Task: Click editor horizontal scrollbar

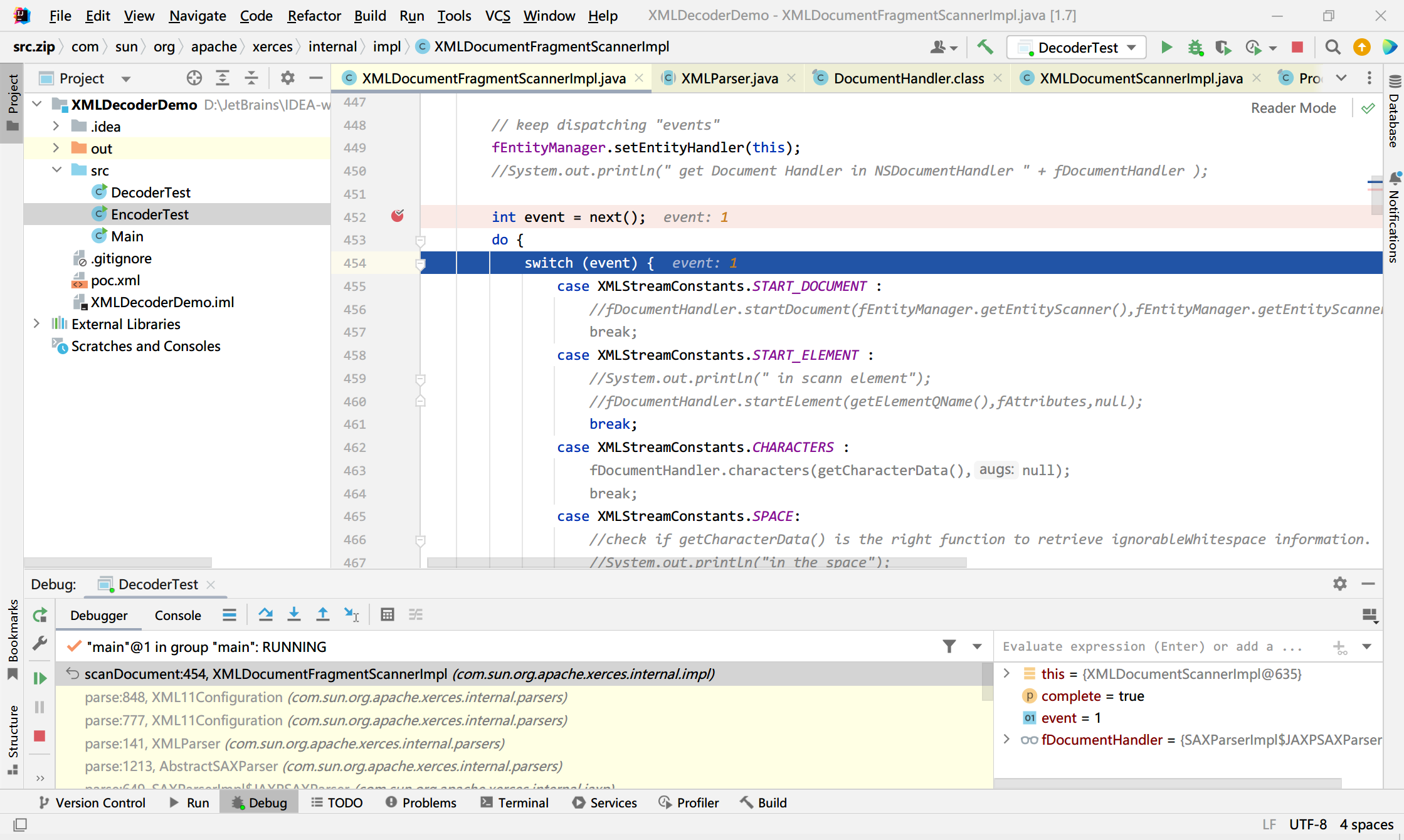Action: click(697, 563)
